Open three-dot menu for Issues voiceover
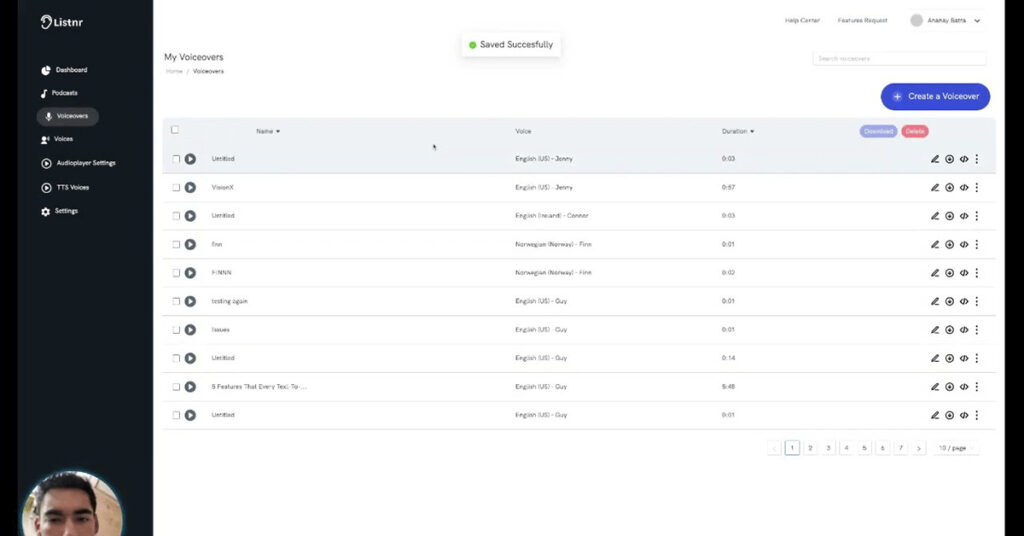 (977, 329)
